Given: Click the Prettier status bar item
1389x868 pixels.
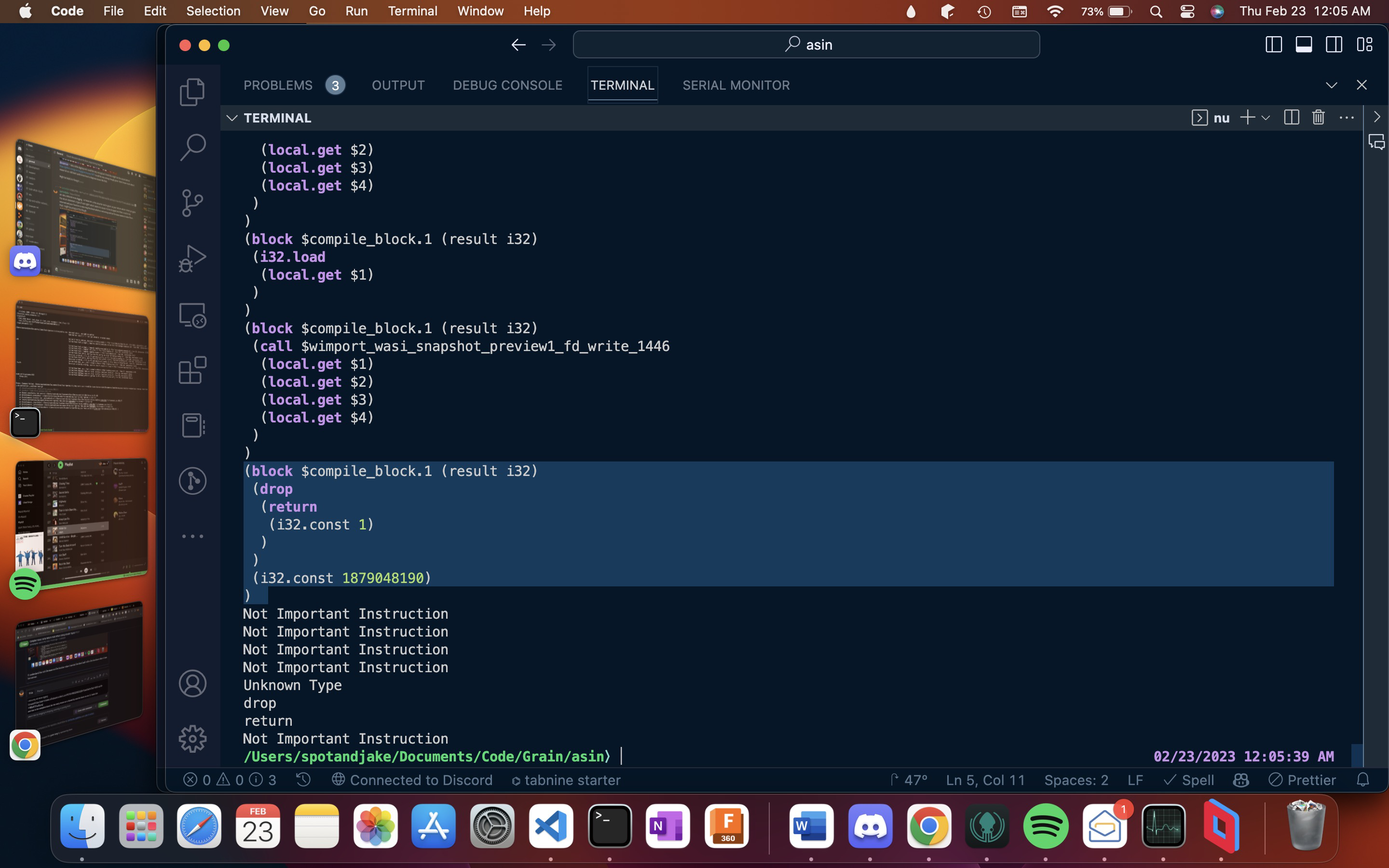Looking at the screenshot, I should [x=1302, y=780].
